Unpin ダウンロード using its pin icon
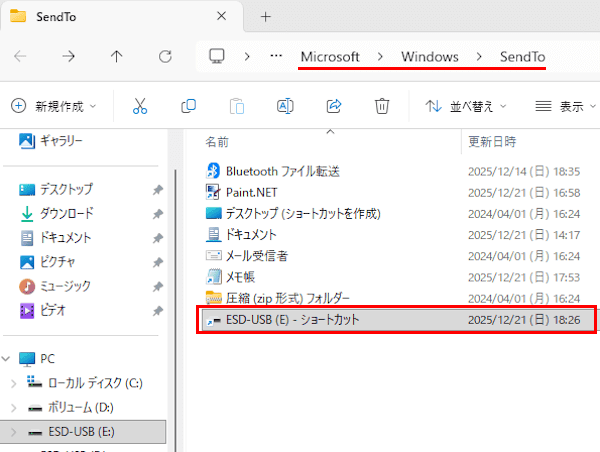Screen dimensions: 600x452 pos(158,214)
